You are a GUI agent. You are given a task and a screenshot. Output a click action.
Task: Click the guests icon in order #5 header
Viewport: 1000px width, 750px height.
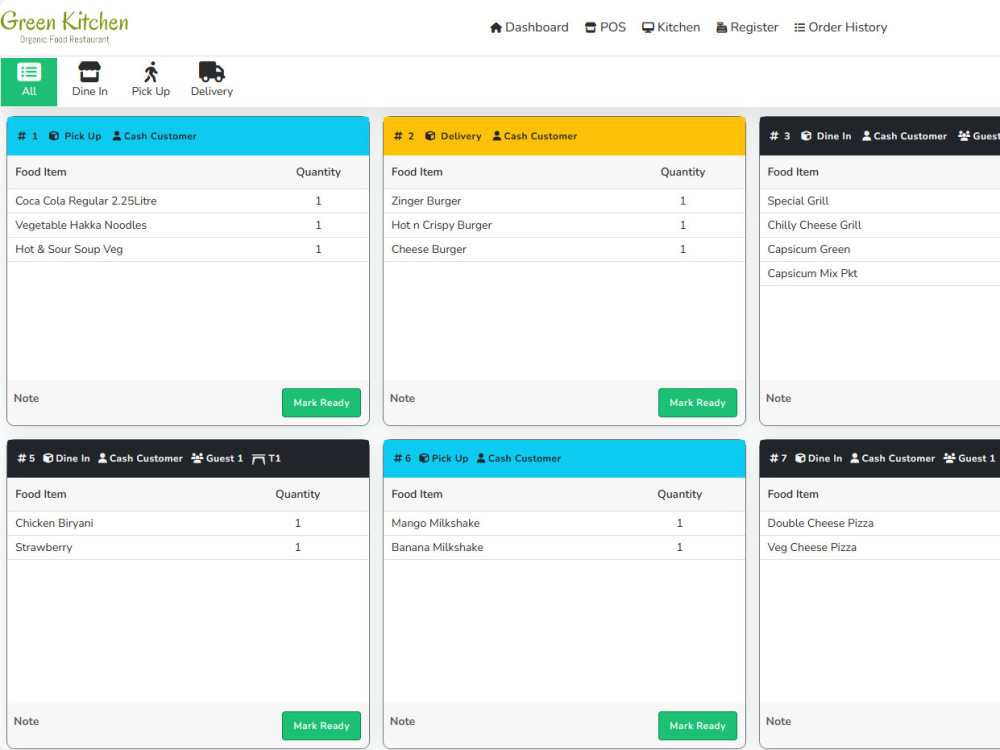[x=197, y=458]
